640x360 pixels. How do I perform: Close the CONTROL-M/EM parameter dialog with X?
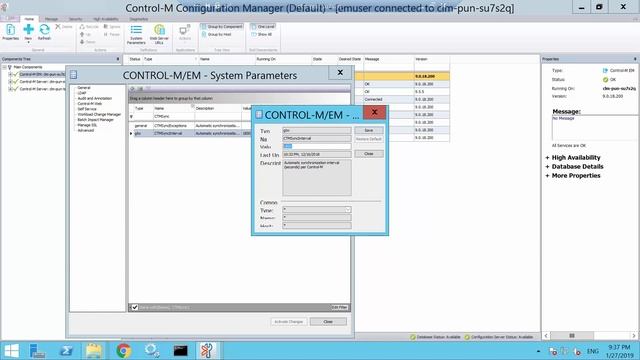[374, 112]
